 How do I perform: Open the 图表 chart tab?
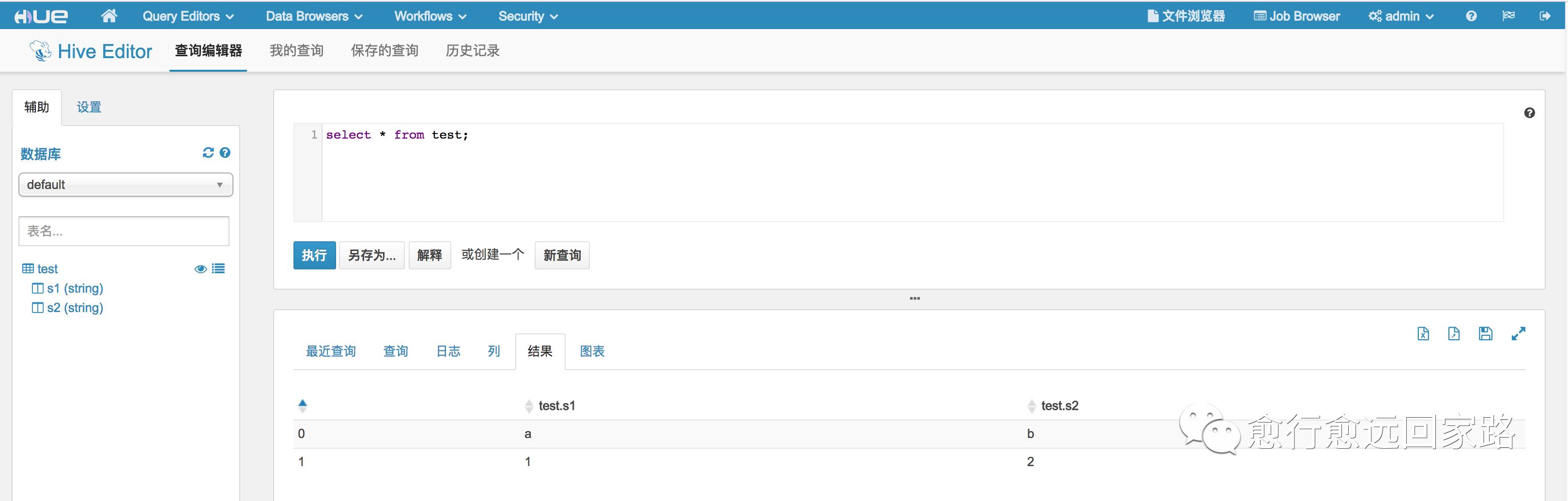tap(592, 351)
